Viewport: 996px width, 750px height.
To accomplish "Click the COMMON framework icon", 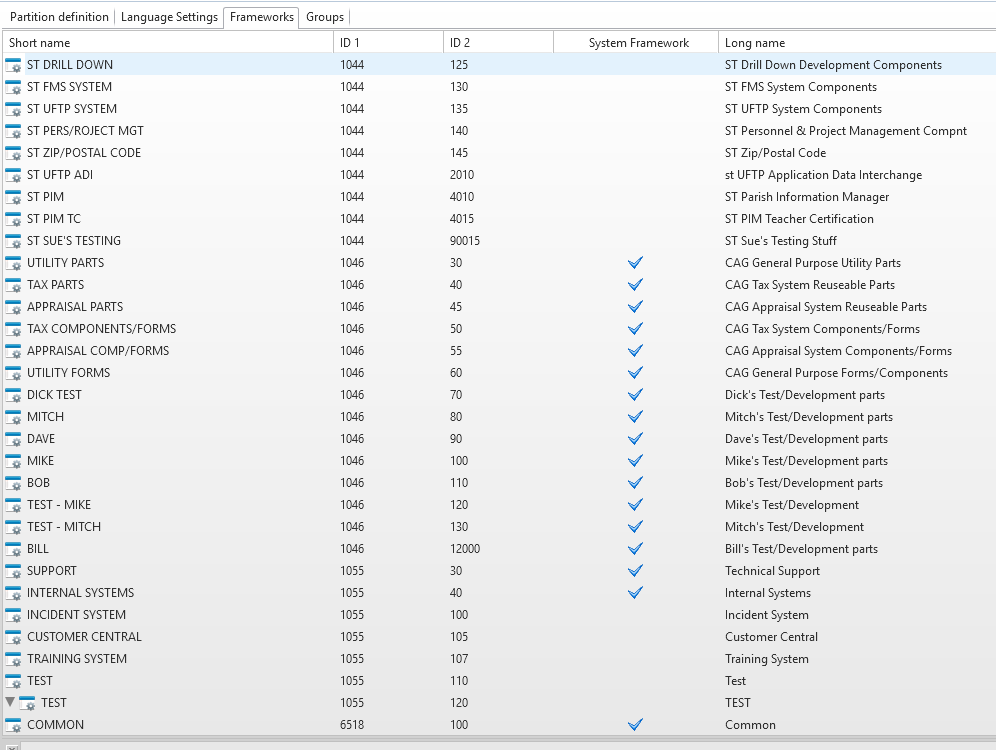I will click(13, 725).
